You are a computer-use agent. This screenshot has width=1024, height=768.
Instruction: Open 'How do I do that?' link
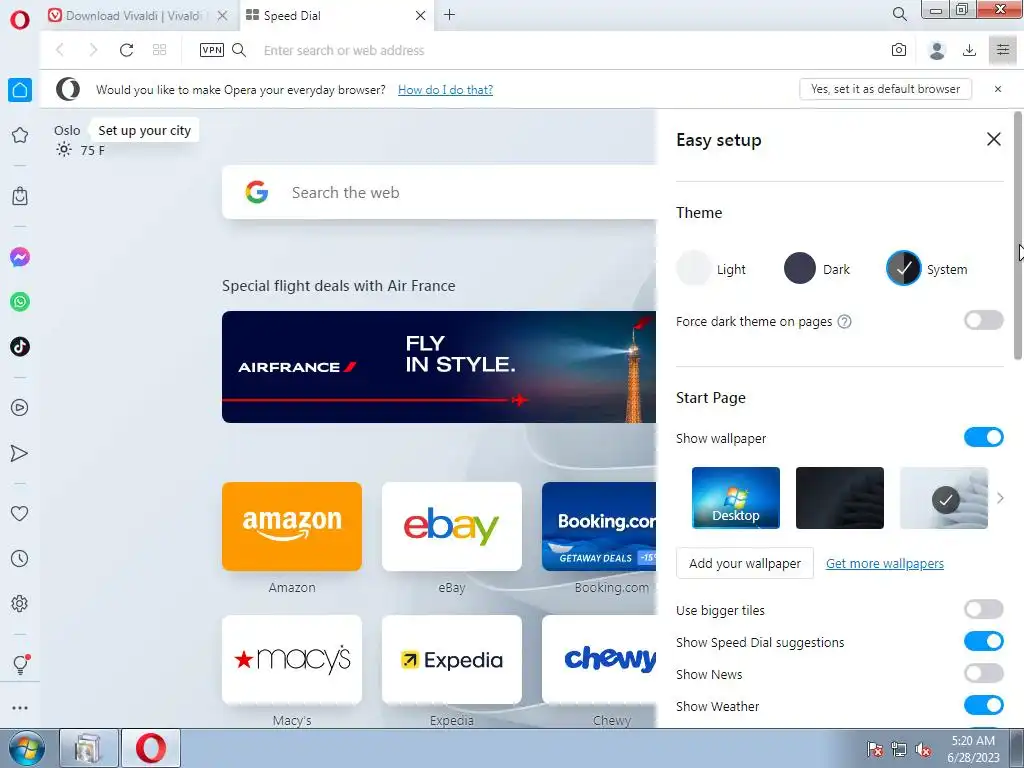[x=445, y=89]
